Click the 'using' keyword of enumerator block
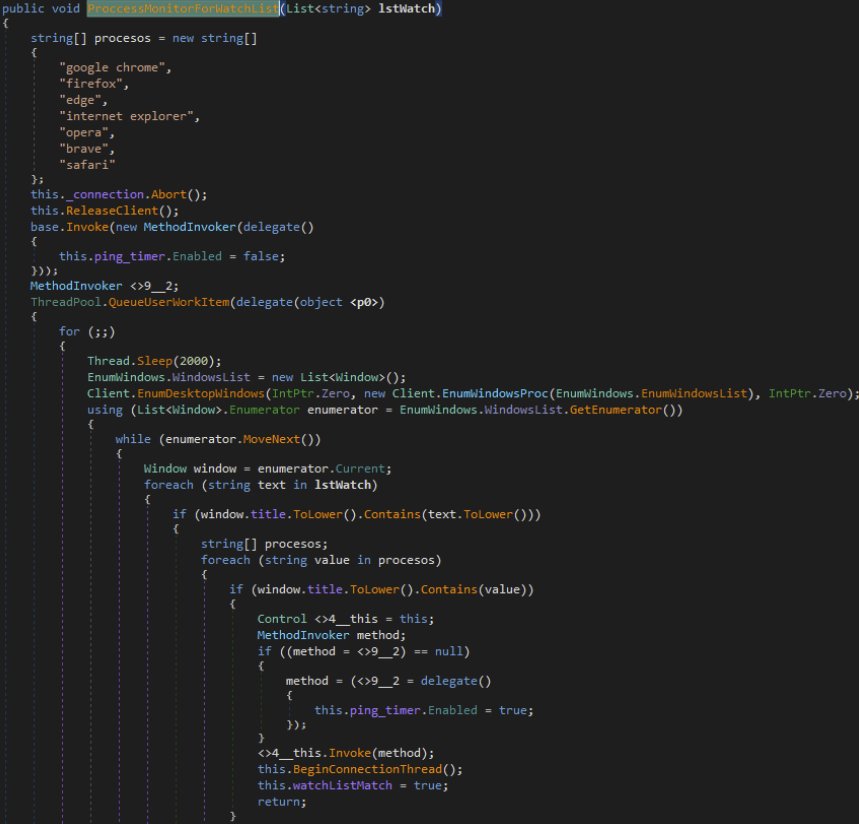The height and width of the screenshot is (824, 859). pyautogui.click(x=105, y=410)
